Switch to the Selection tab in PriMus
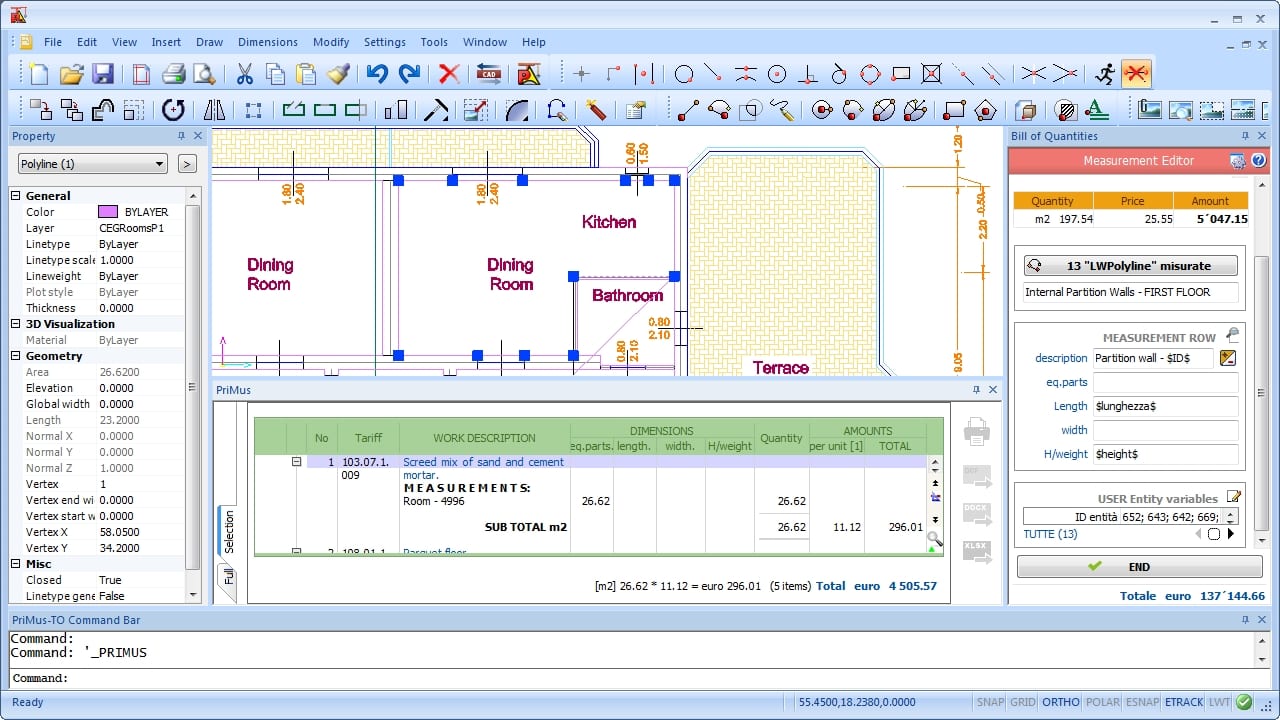This screenshot has height=720, width=1280. pos(228,532)
